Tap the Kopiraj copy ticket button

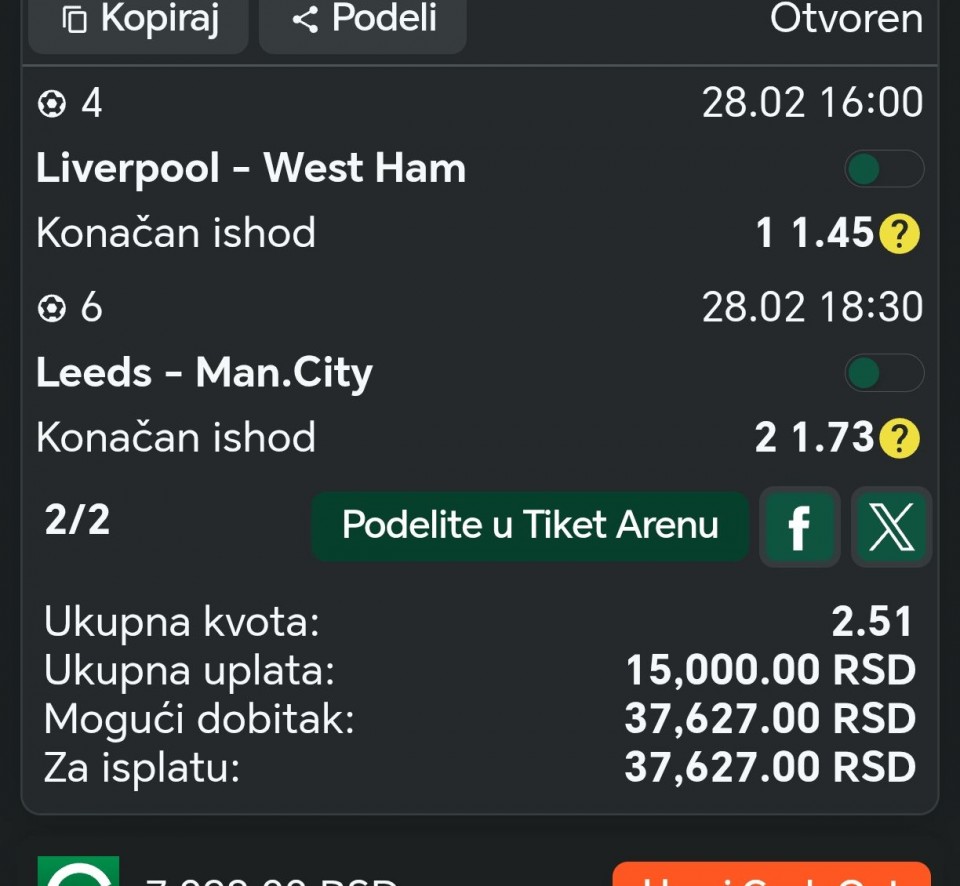(x=138, y=21)
